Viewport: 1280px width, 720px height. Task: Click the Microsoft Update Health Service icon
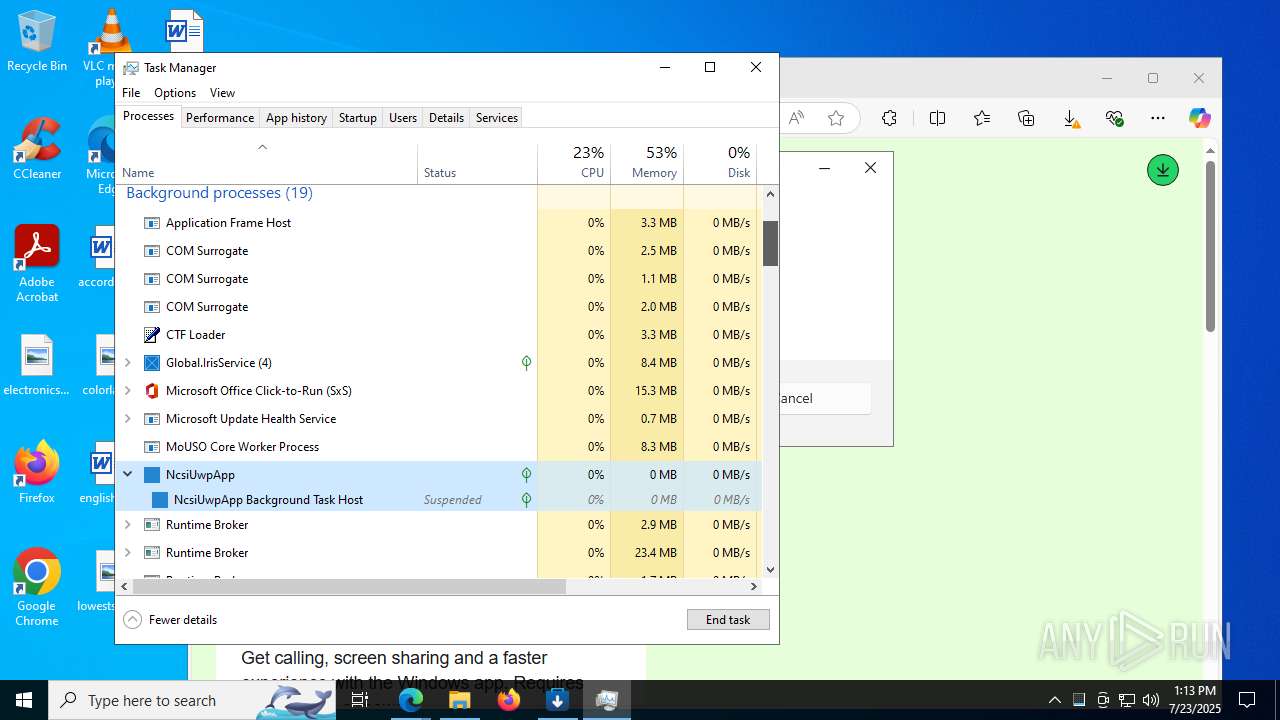(x=152, y=419)
